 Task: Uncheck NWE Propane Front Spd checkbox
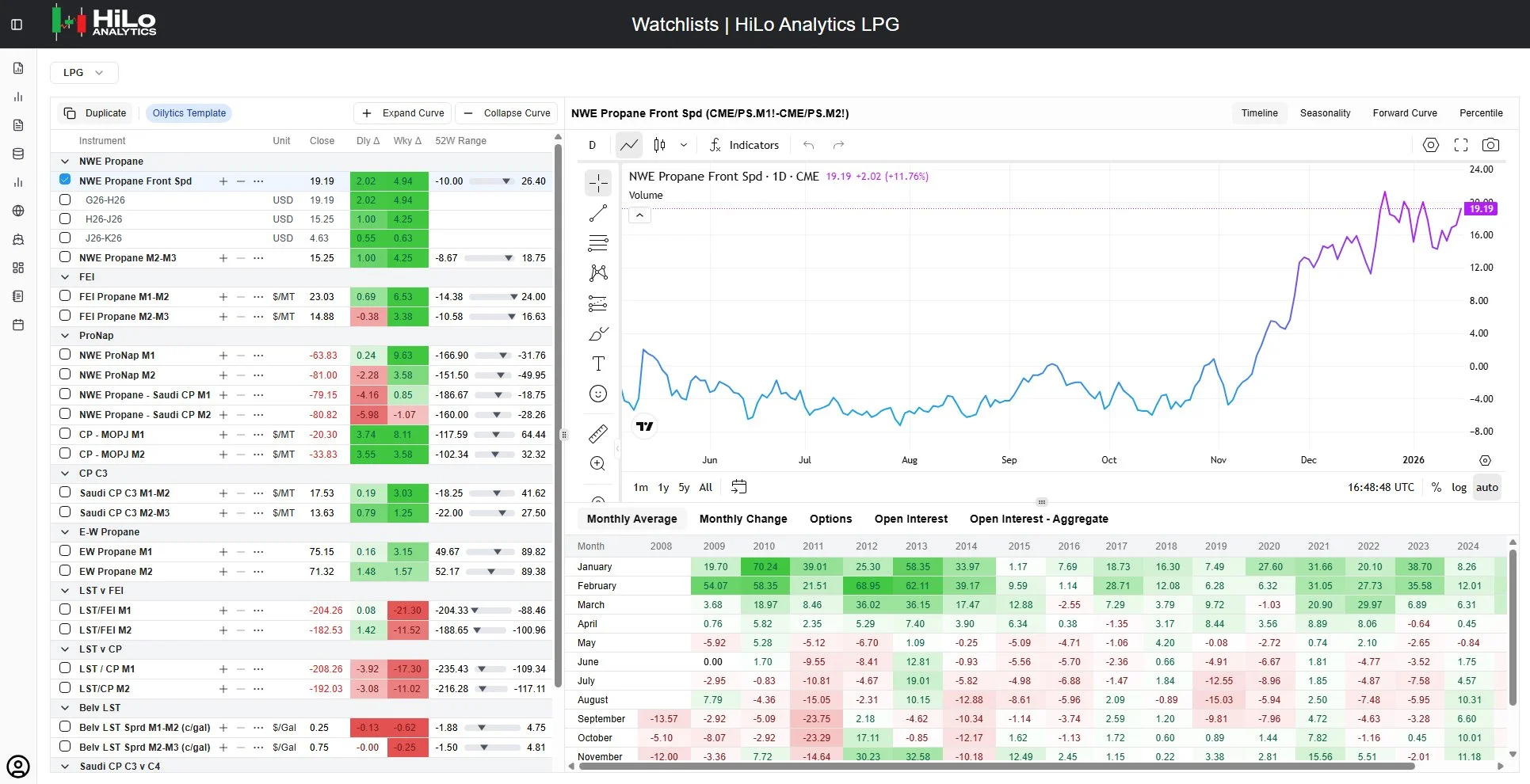click(x=65, y=180)
